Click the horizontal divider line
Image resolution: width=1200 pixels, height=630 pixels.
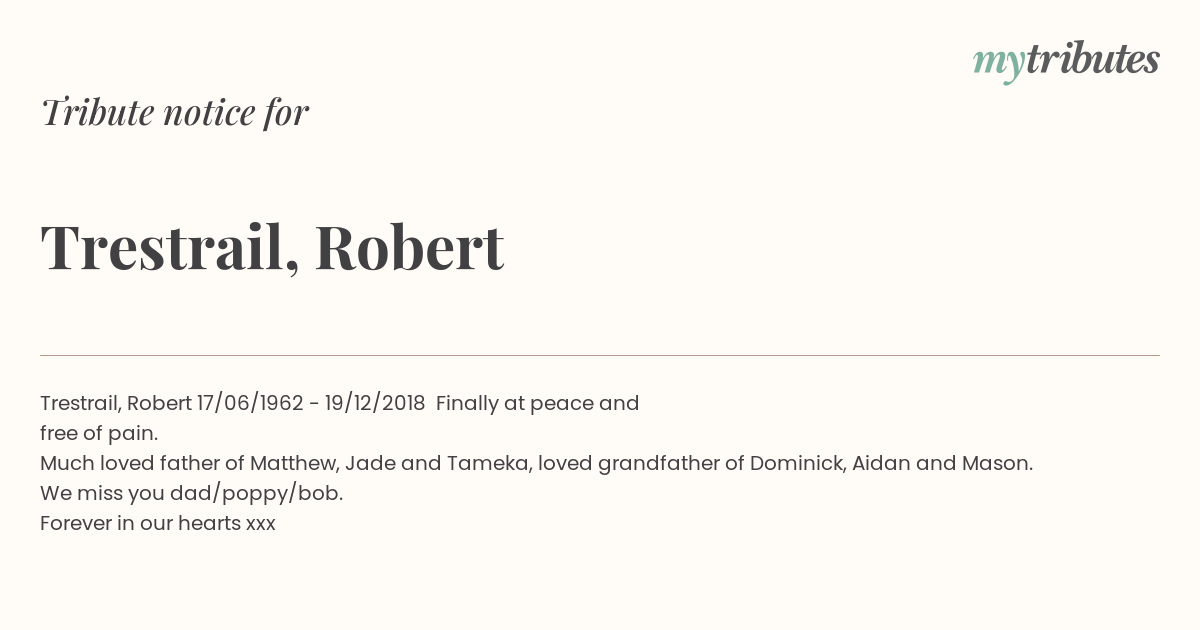[x=600, y=355]
